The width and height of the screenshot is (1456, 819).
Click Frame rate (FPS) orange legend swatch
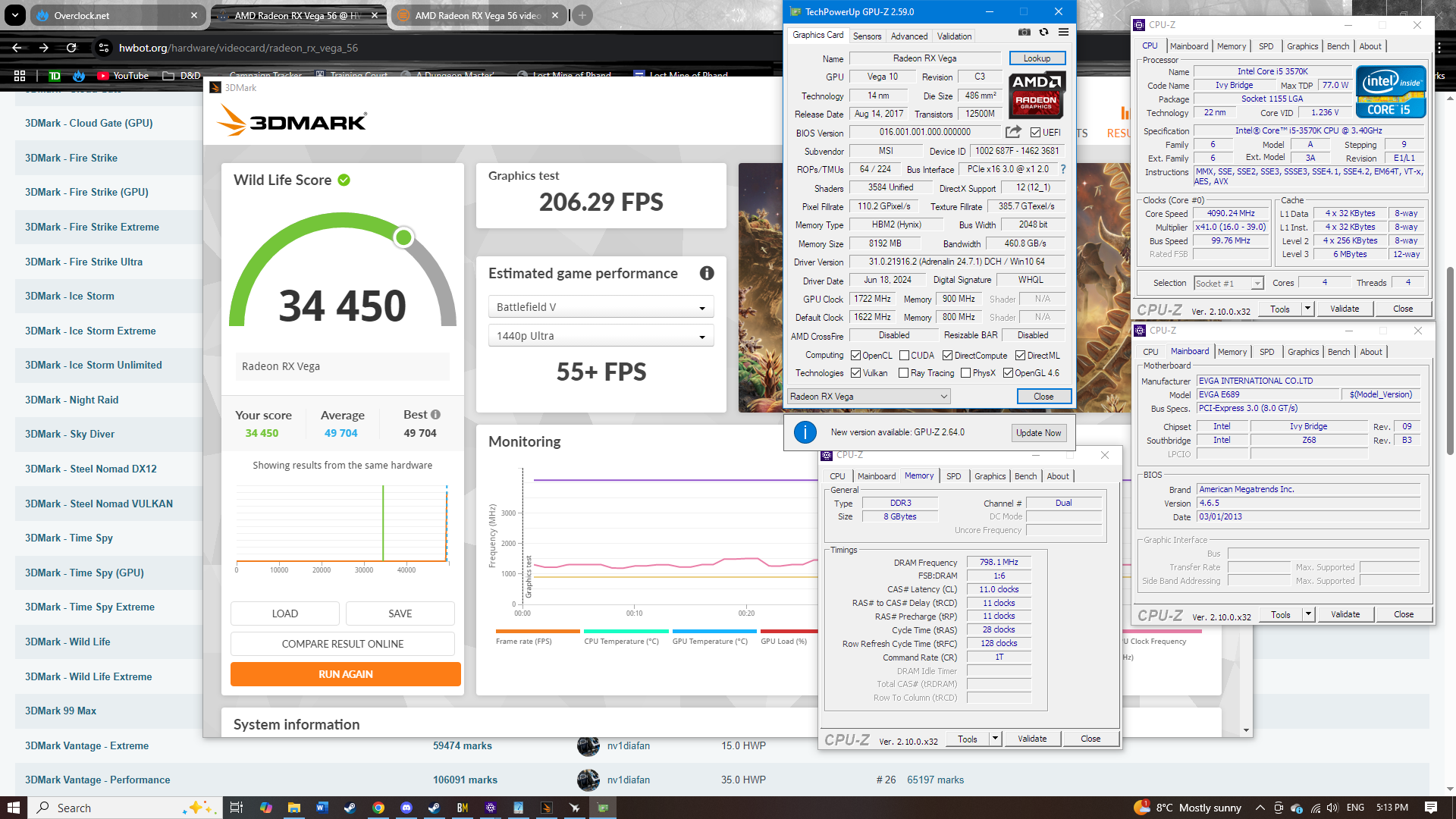pos(538,632)
